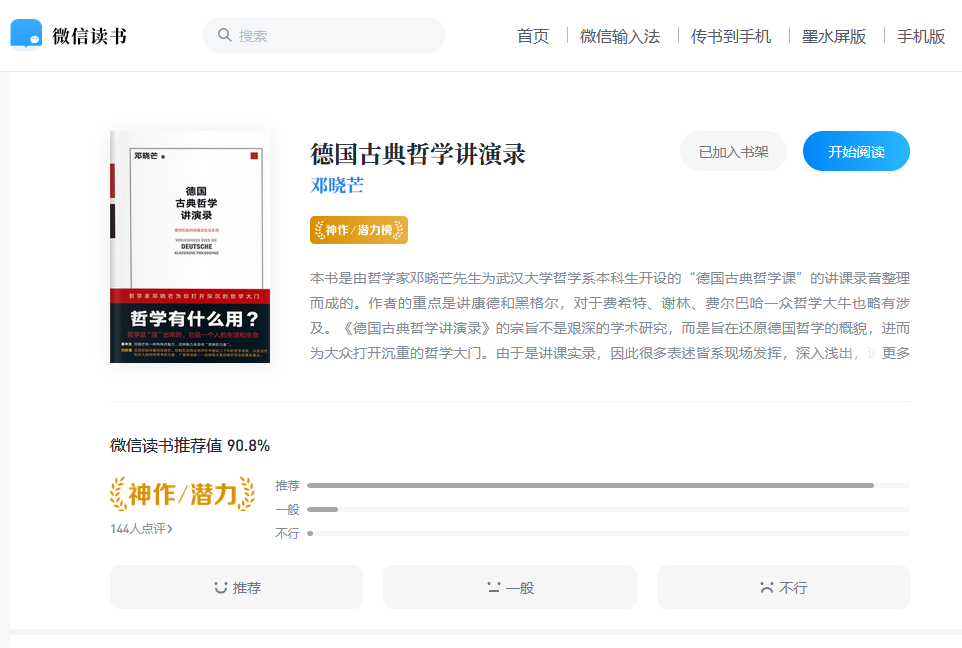Image resolution: width=962 pixels, height=648 pixels.
Task: Open the 微信输入法 navigation item
Action: [620, 36]
